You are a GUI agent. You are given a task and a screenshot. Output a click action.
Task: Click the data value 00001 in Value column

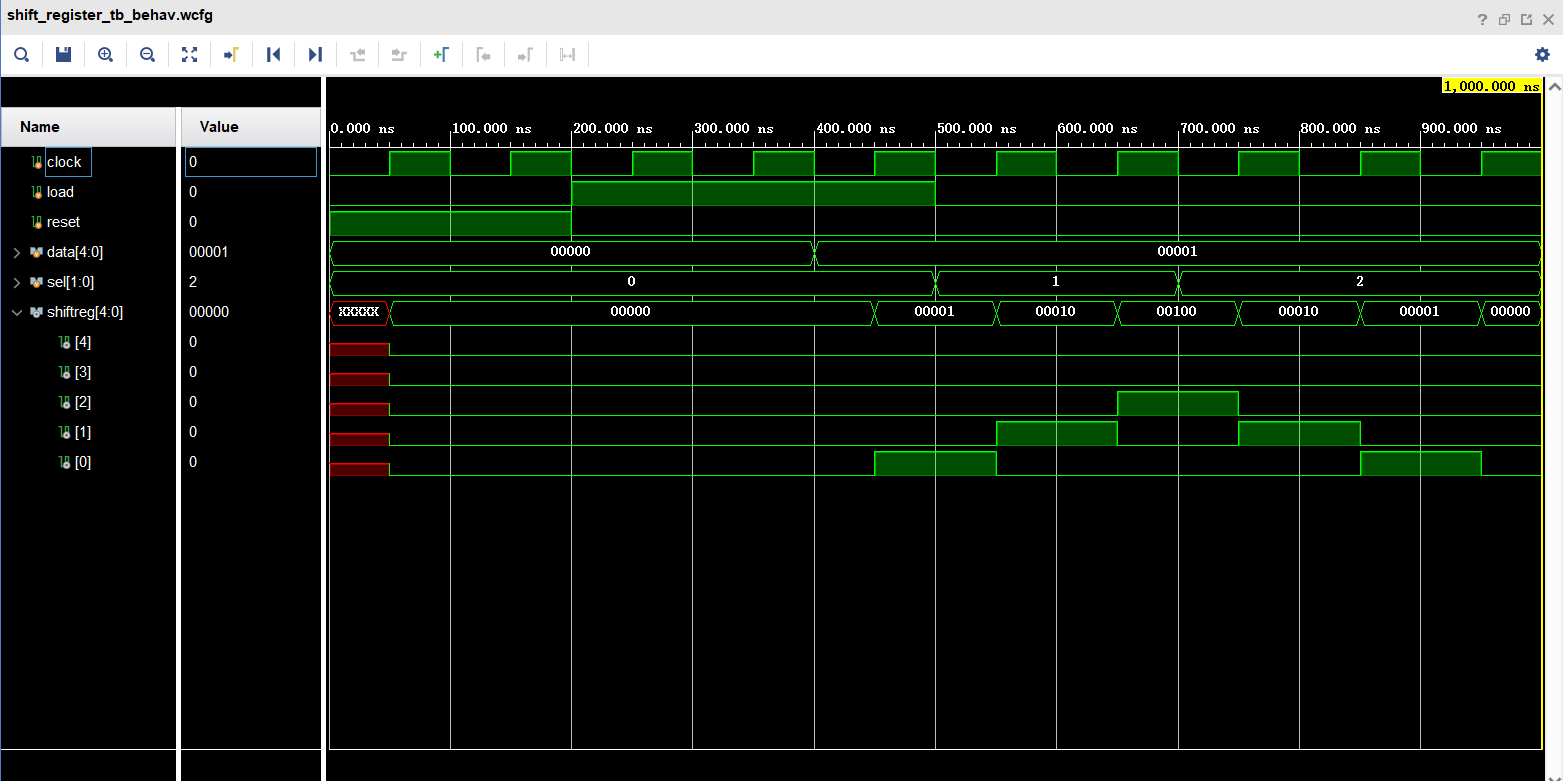(209, 252)
